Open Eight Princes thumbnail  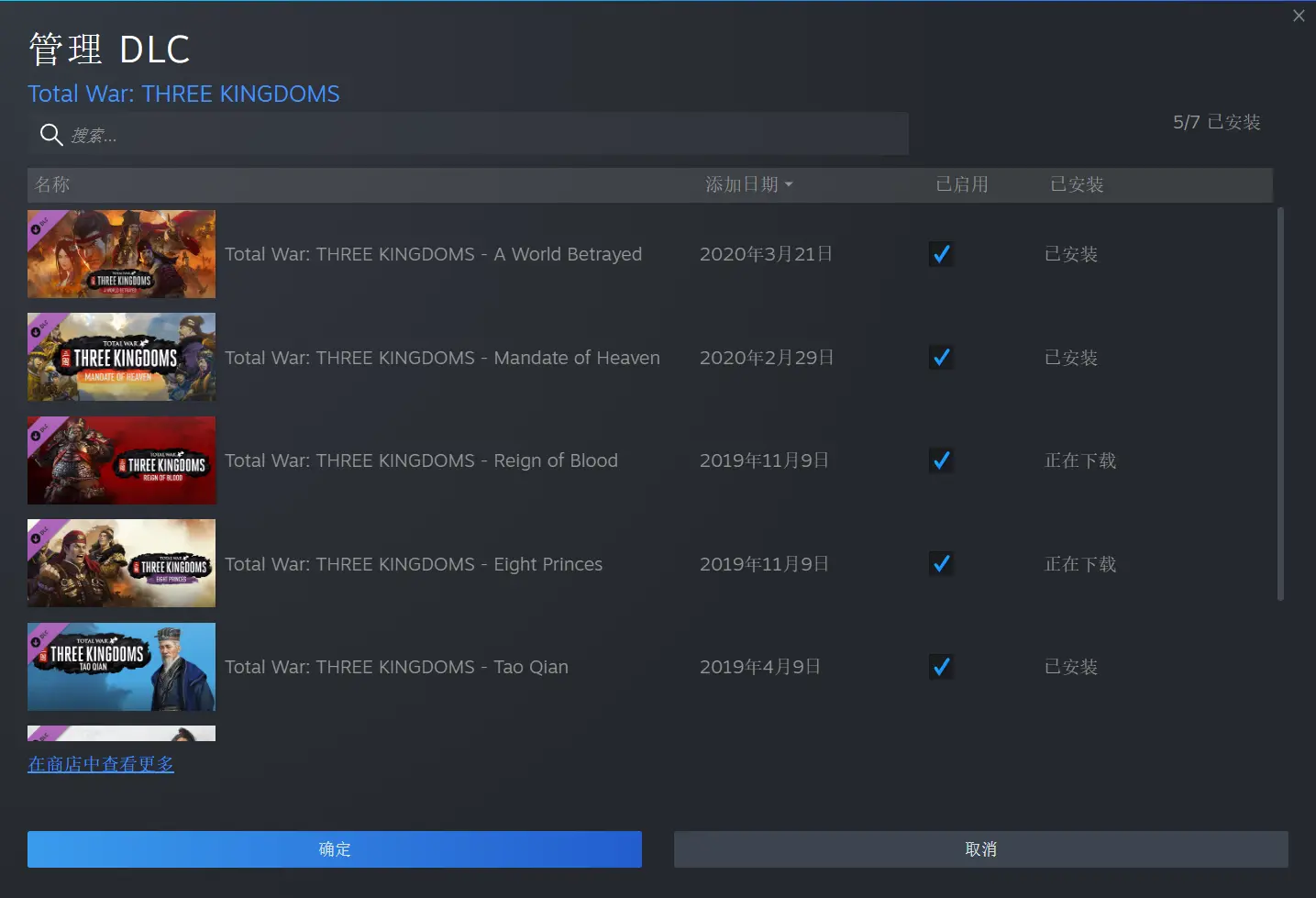(121, 563)
